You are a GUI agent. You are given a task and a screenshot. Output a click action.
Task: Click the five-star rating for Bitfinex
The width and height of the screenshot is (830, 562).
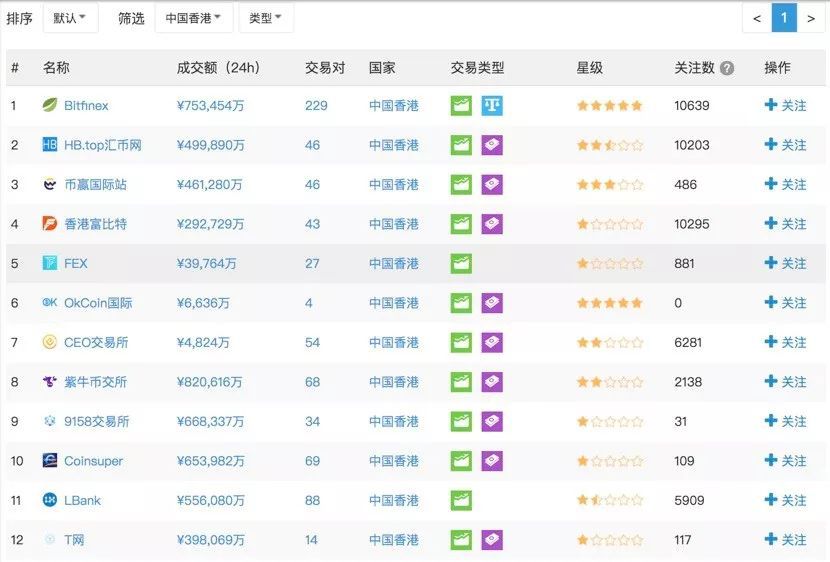tap(610, 106)
